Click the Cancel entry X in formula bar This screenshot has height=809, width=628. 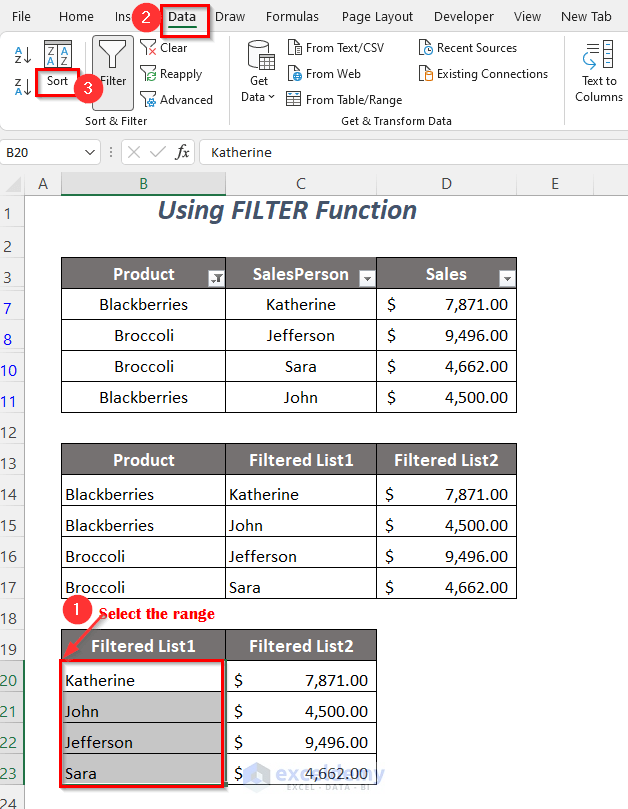tap(134, 153)
